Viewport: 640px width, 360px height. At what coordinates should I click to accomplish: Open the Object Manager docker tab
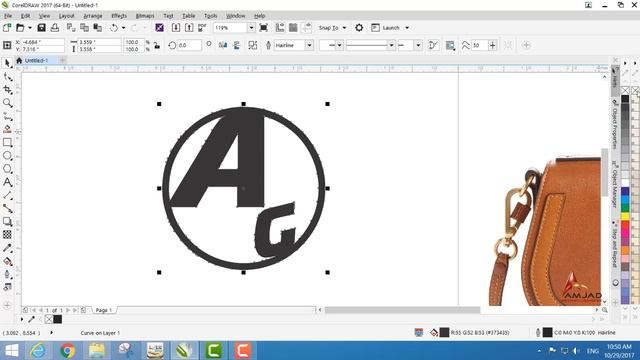point(615,184)
